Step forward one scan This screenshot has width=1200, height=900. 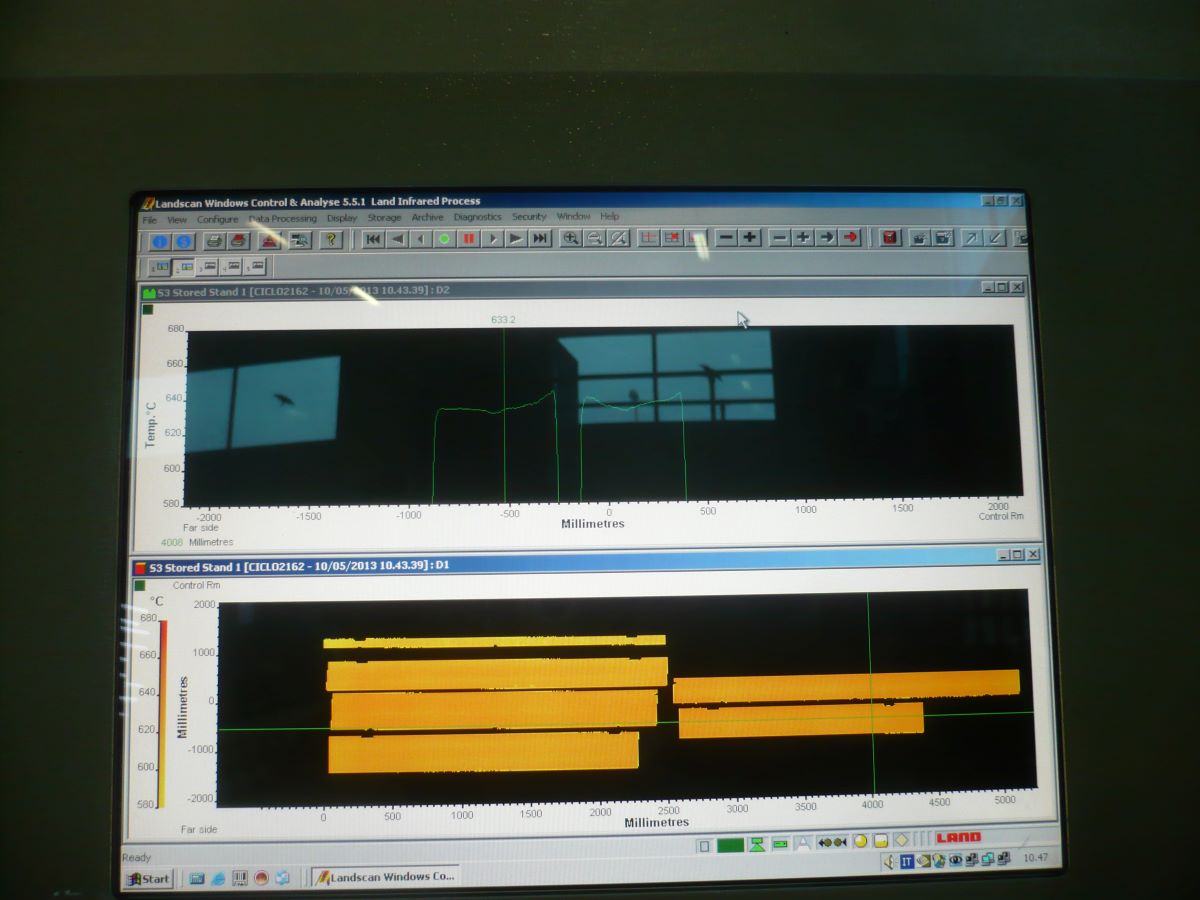(492, 239)
